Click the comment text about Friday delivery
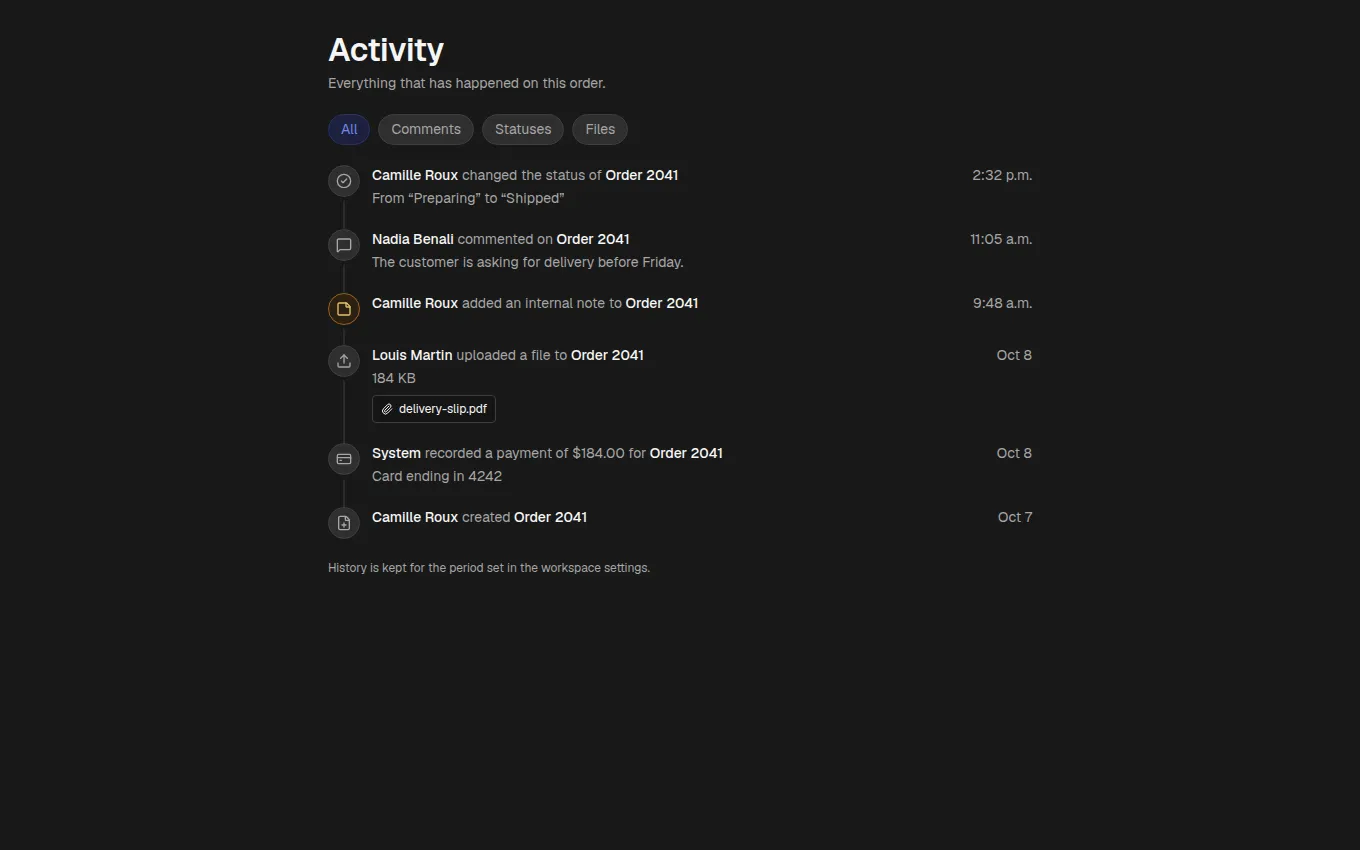 tap(528, 262)
